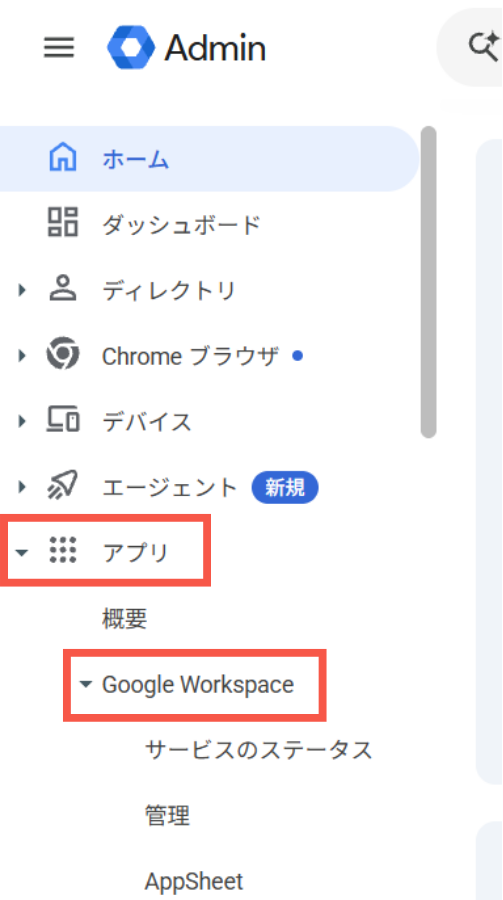Open ダッシュボード in the sidebar
The width and height of the screenshot is (503, 900).
tap(181, 224)
